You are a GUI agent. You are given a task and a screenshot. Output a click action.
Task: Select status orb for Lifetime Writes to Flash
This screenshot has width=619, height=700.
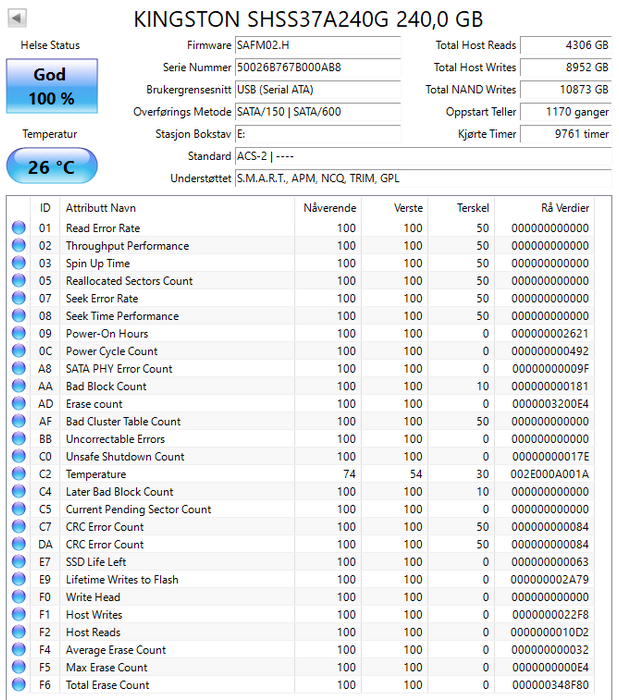(x=19, y=579)
